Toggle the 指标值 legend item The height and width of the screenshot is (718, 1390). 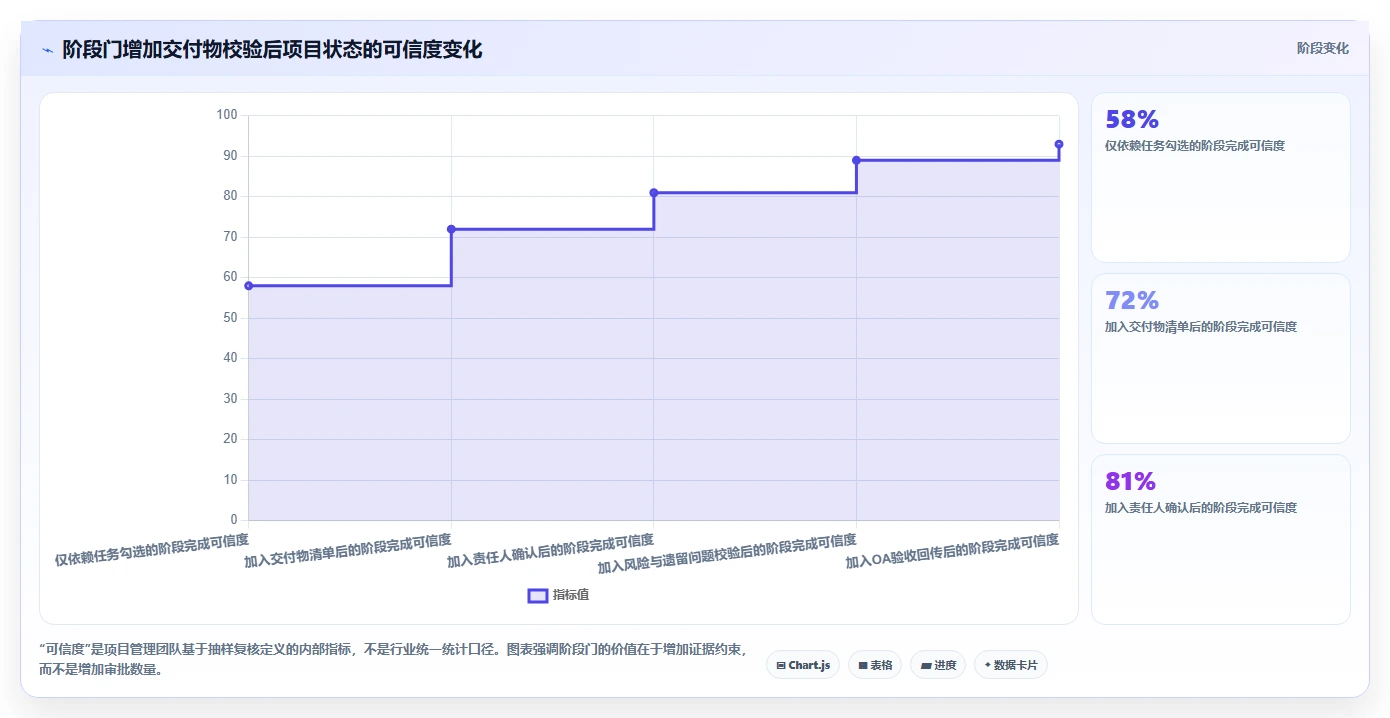pos(558,595)
